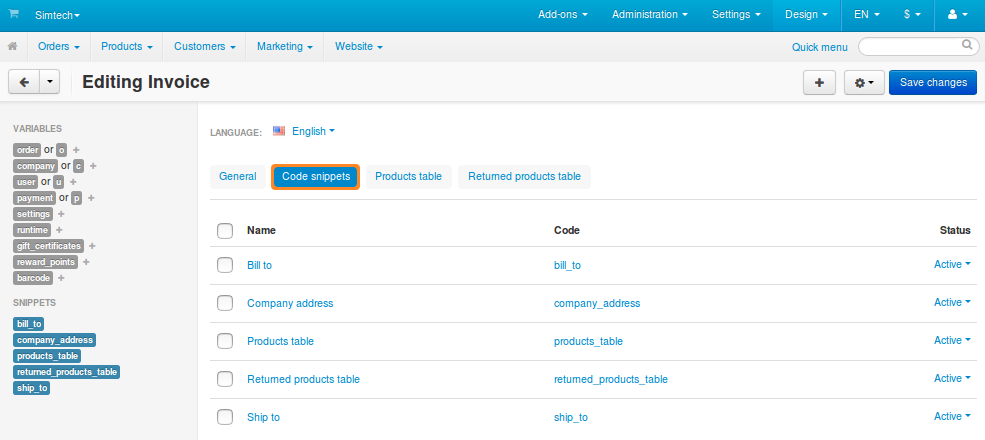Open the Administration menu
This screenshot has height=440, width=985.
pyautogui.click(x=650, y=14)
